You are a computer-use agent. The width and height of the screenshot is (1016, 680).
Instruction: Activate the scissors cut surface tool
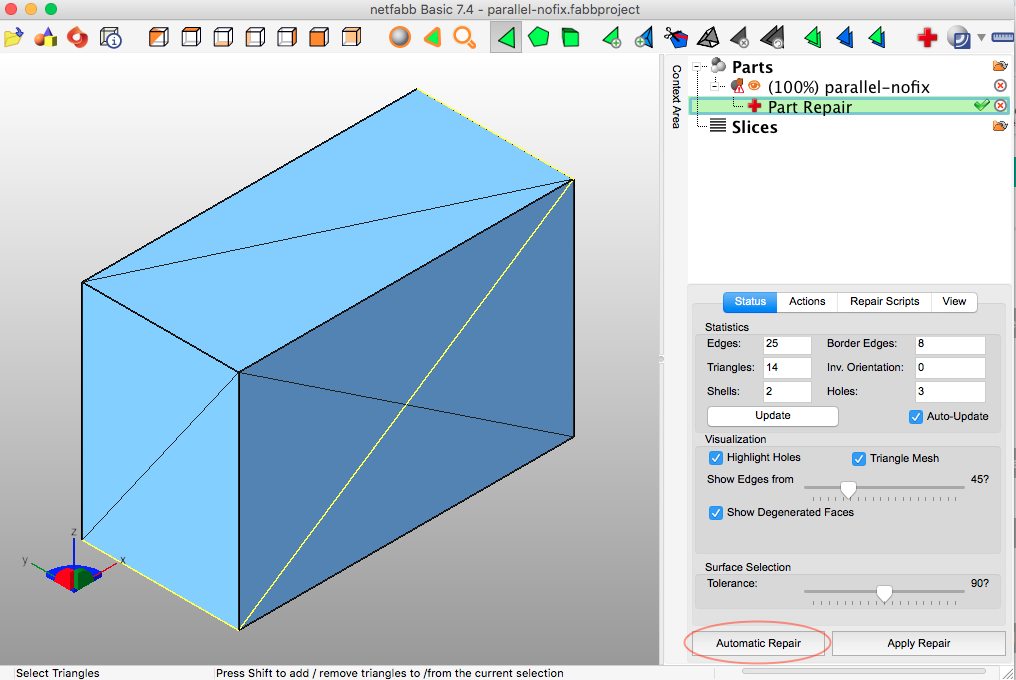[676, 38]
